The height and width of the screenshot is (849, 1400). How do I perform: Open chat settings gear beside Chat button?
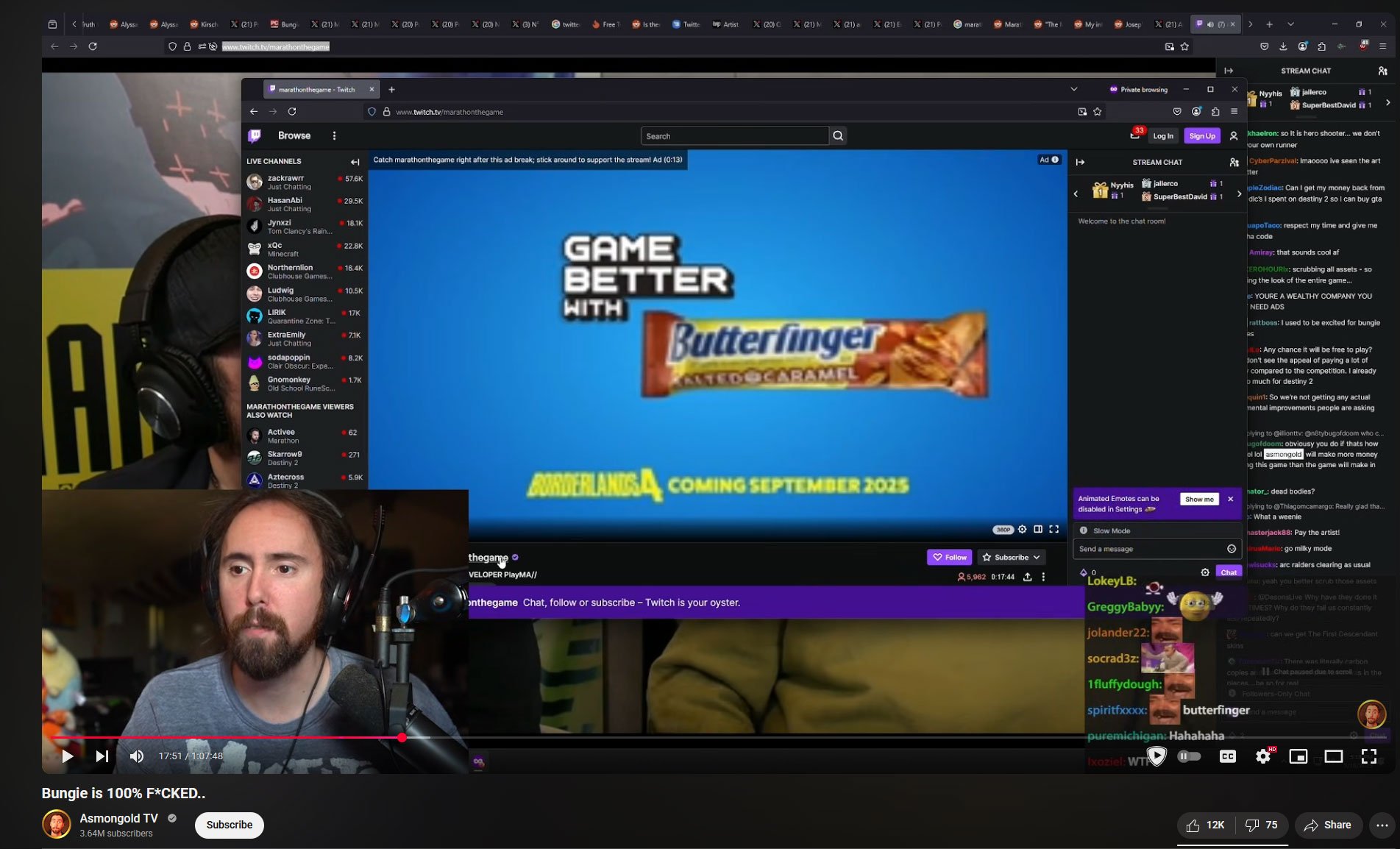(x=1205, y=572)
